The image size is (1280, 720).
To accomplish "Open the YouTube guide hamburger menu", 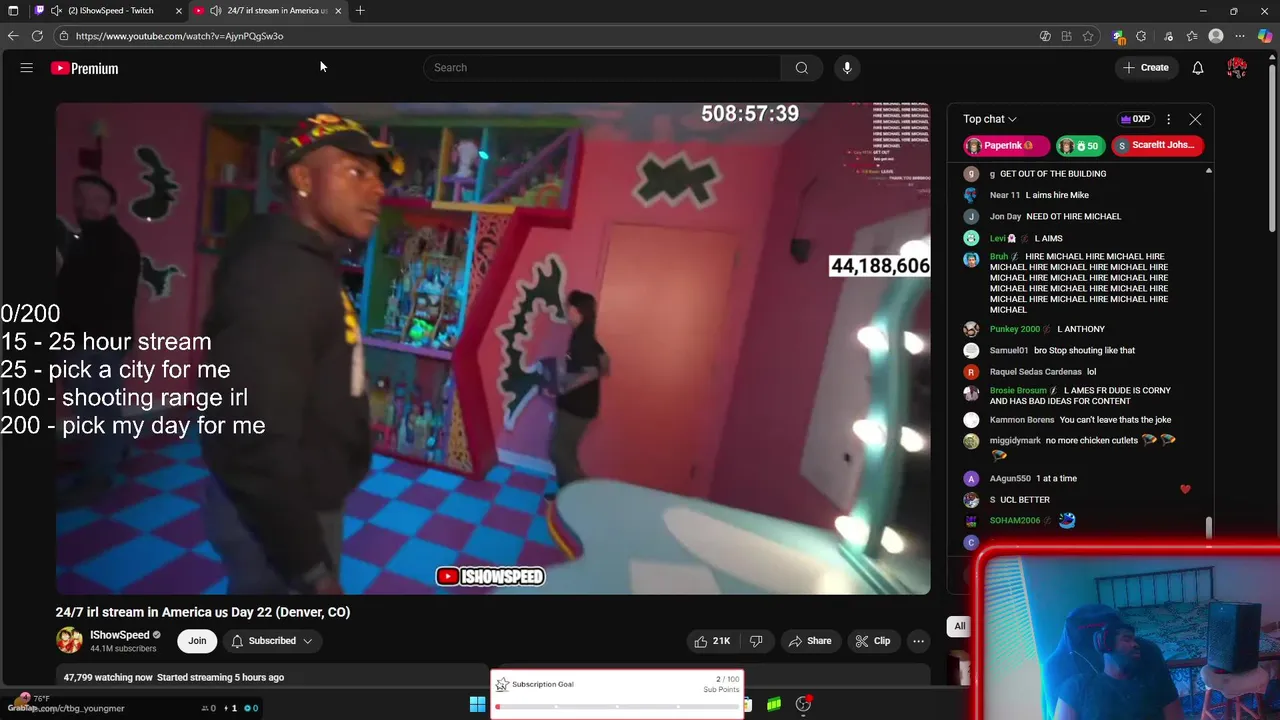I will point(27,68).
